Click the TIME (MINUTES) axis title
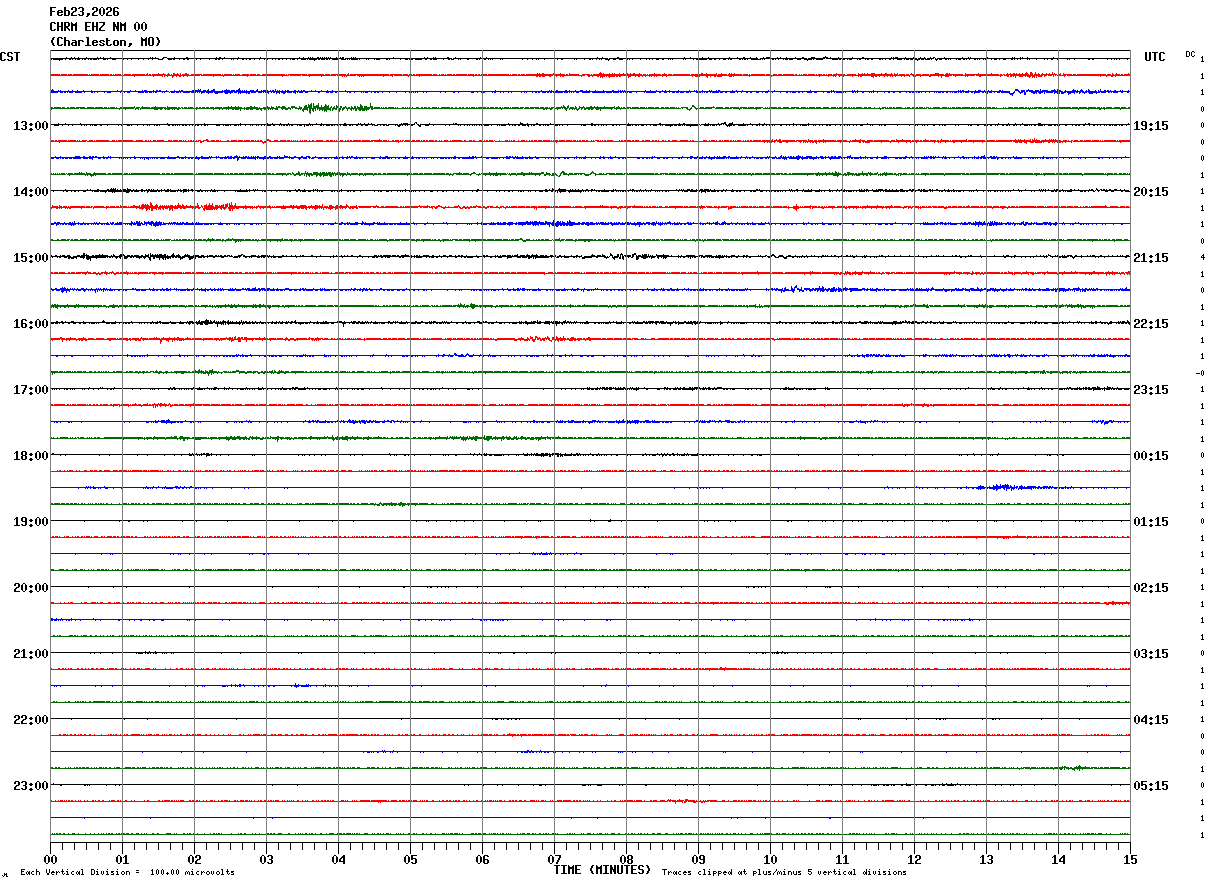1210x886 pixels. [602, 870]
